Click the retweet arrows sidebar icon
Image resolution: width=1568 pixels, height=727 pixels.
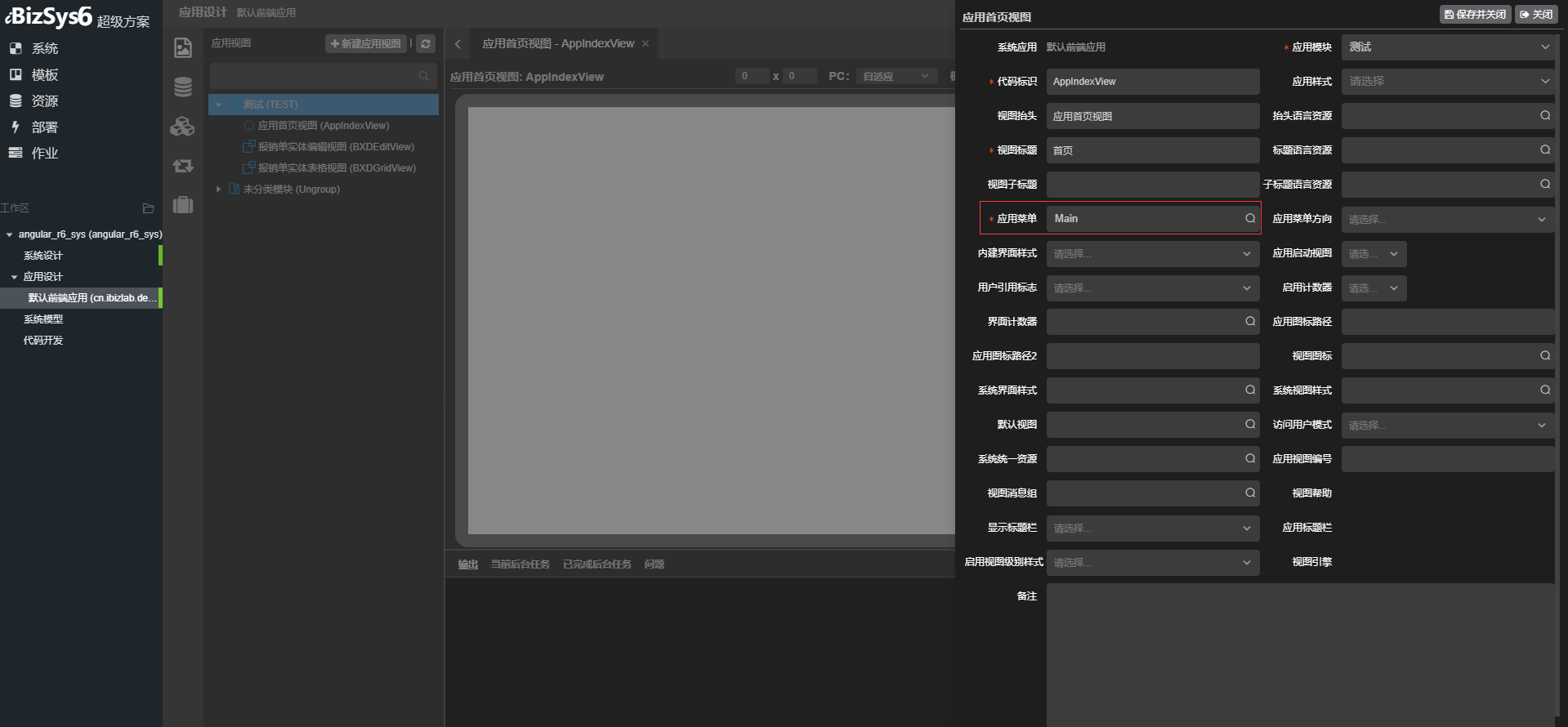pyautogui.click(x=183, y=166)
